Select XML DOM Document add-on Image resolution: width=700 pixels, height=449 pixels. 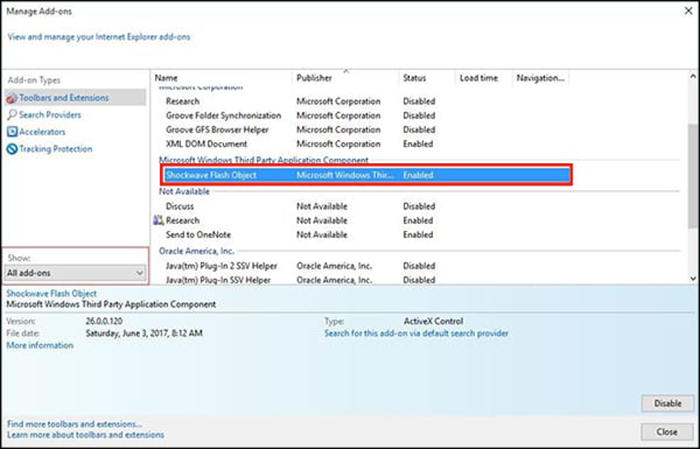[206, 144]
